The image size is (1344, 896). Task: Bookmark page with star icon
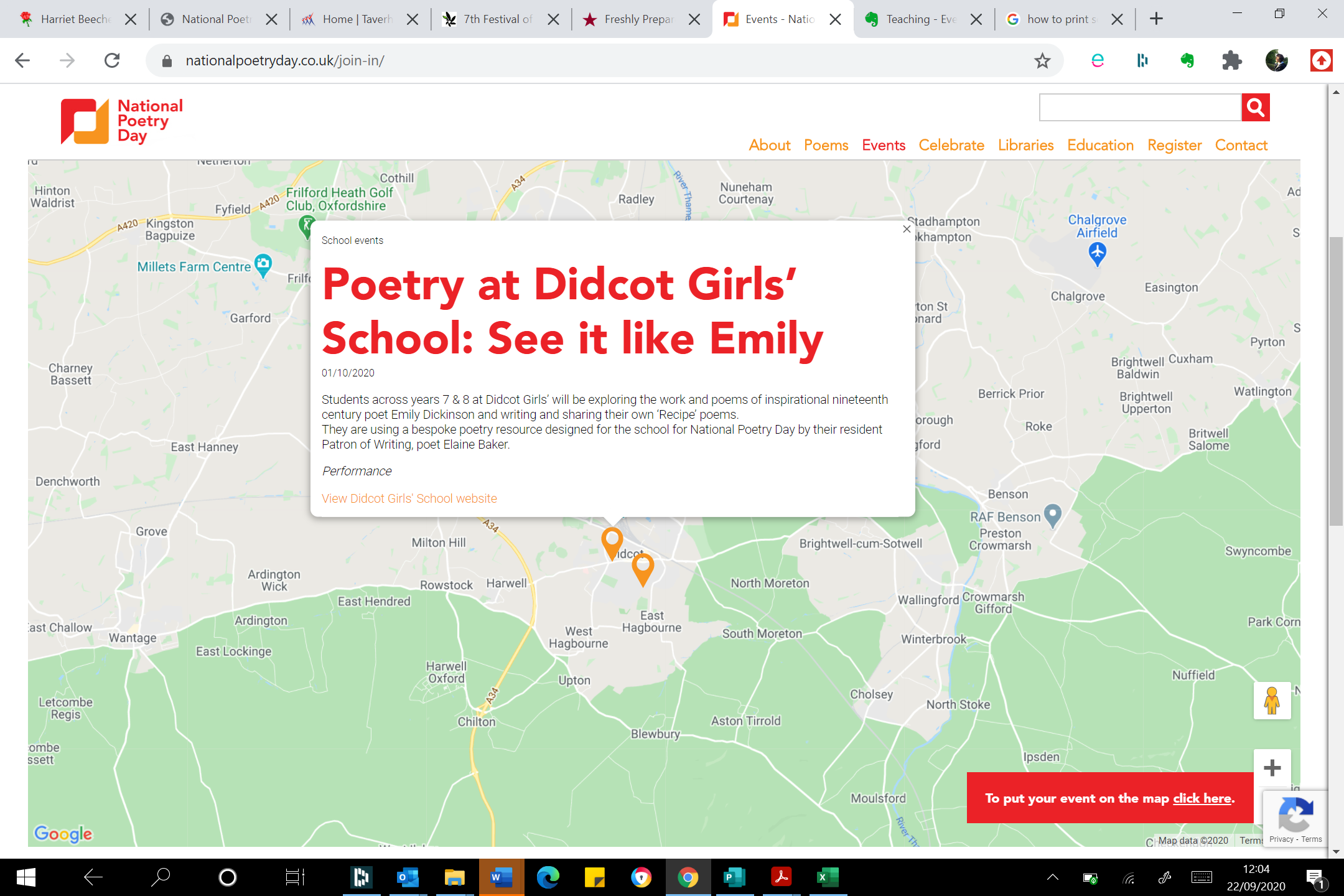(1042, 60)
